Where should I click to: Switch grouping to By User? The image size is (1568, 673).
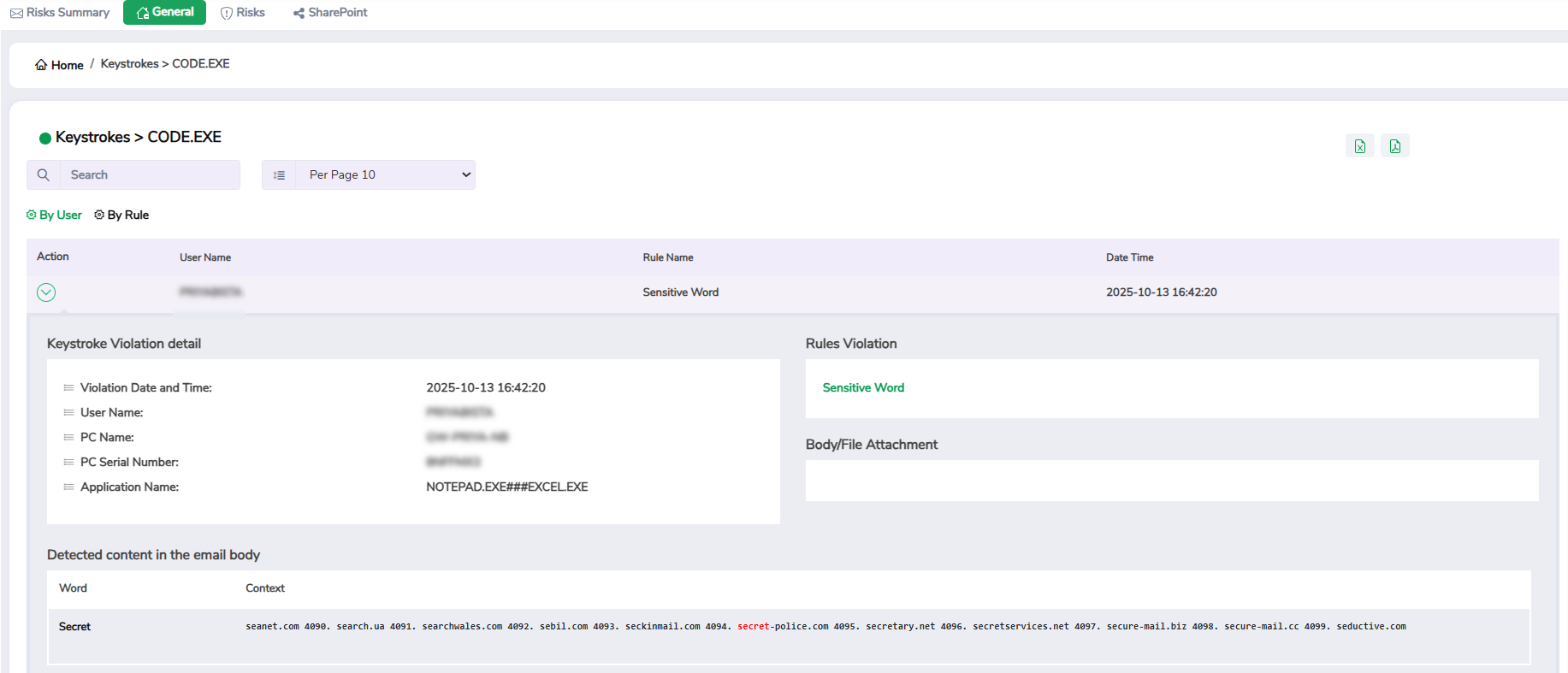55,215
